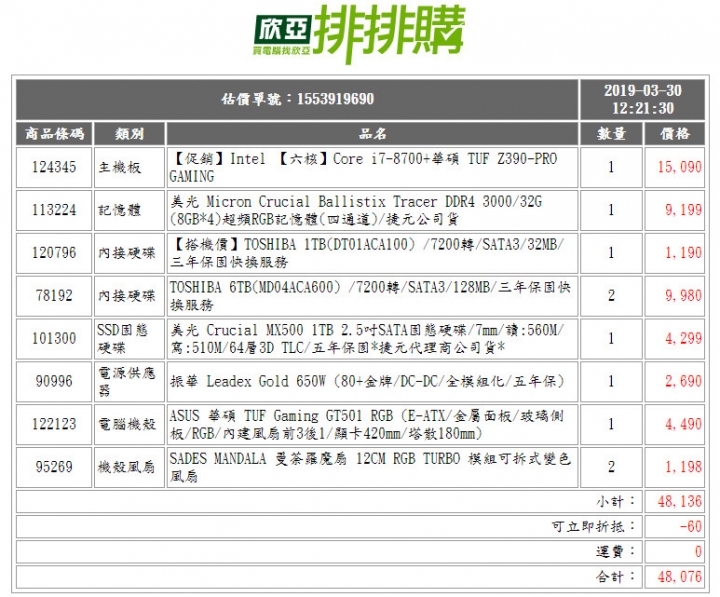Click the price 2,690
The height and width of the screenshot is (597, 720).
pyautogui.click(x=683, y=381)
